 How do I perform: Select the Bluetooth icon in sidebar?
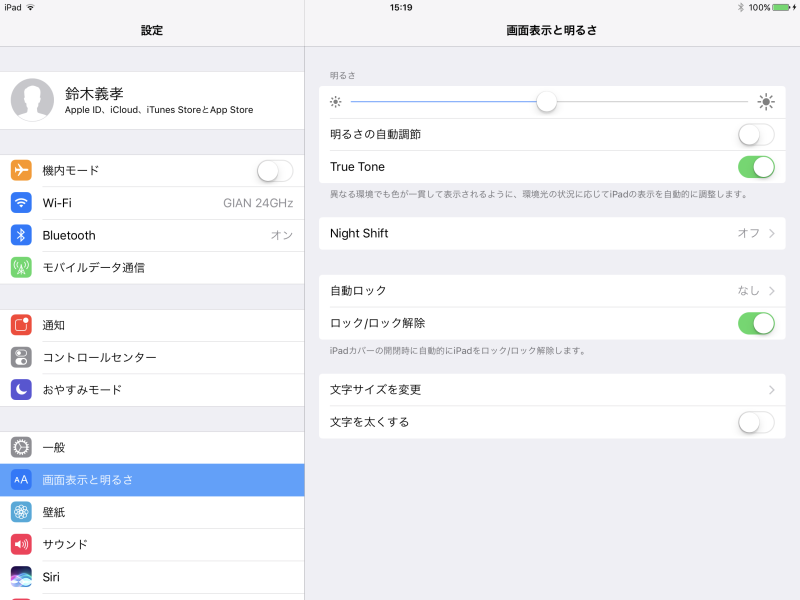pyautogui.click(x=20, y=235)
